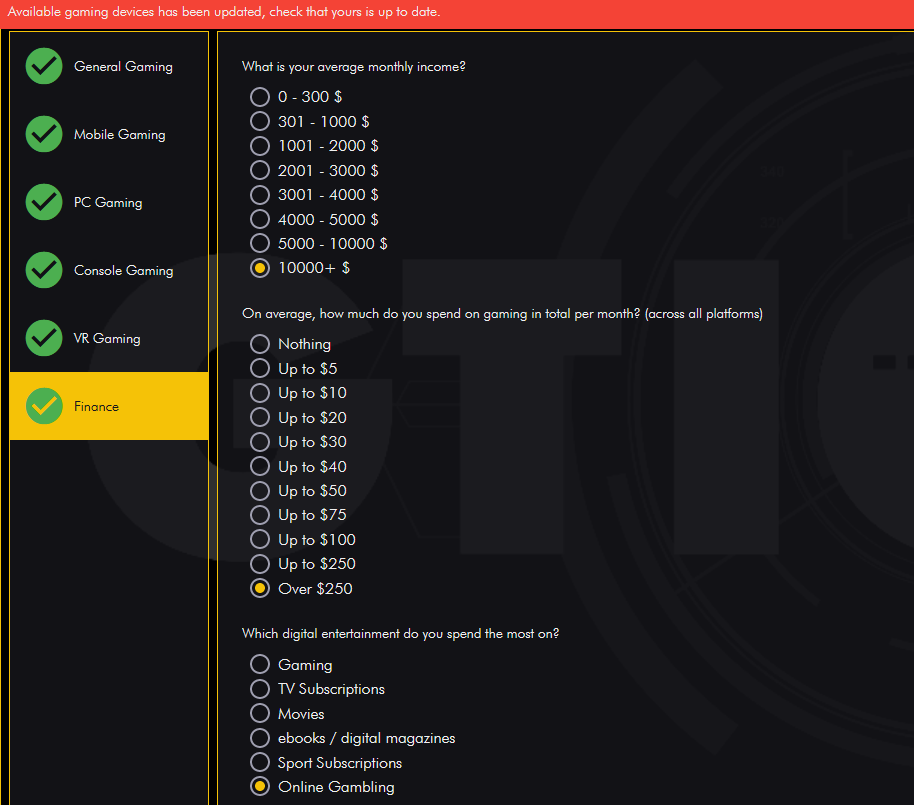This screenshot has width=914, height=805.
Task: Click the VR Gaming checkmark icon
Action: click(44, 338)
